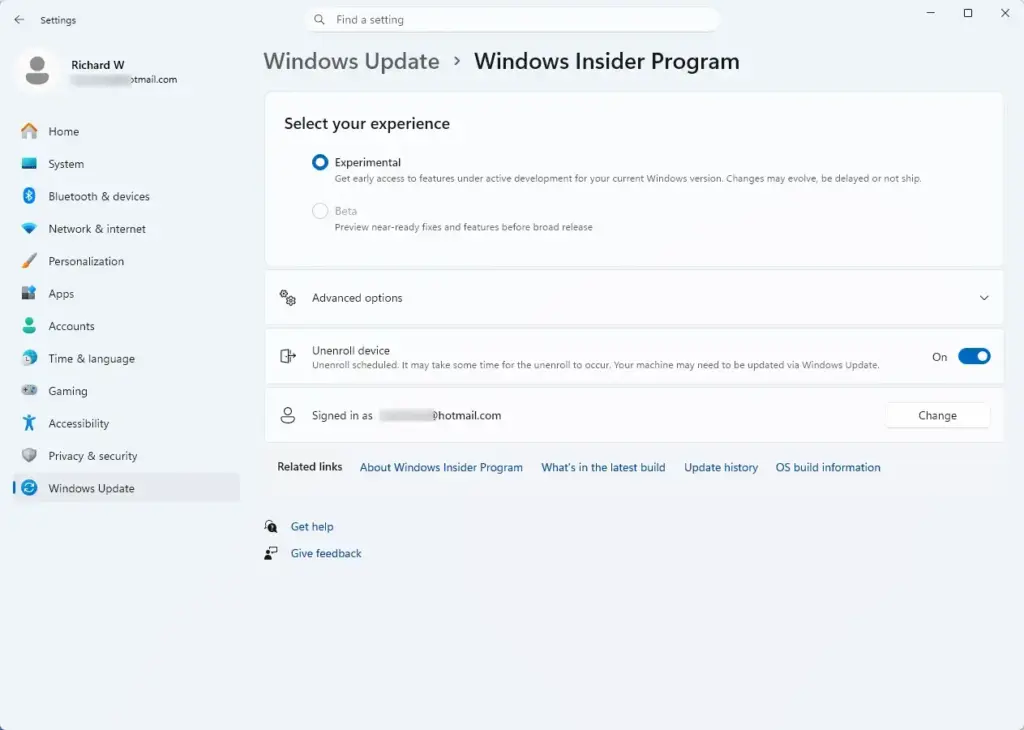This screenshot has height=730, width=1024.
Task: Click the Find a setting search field
Action: click(x=511, y=20)
